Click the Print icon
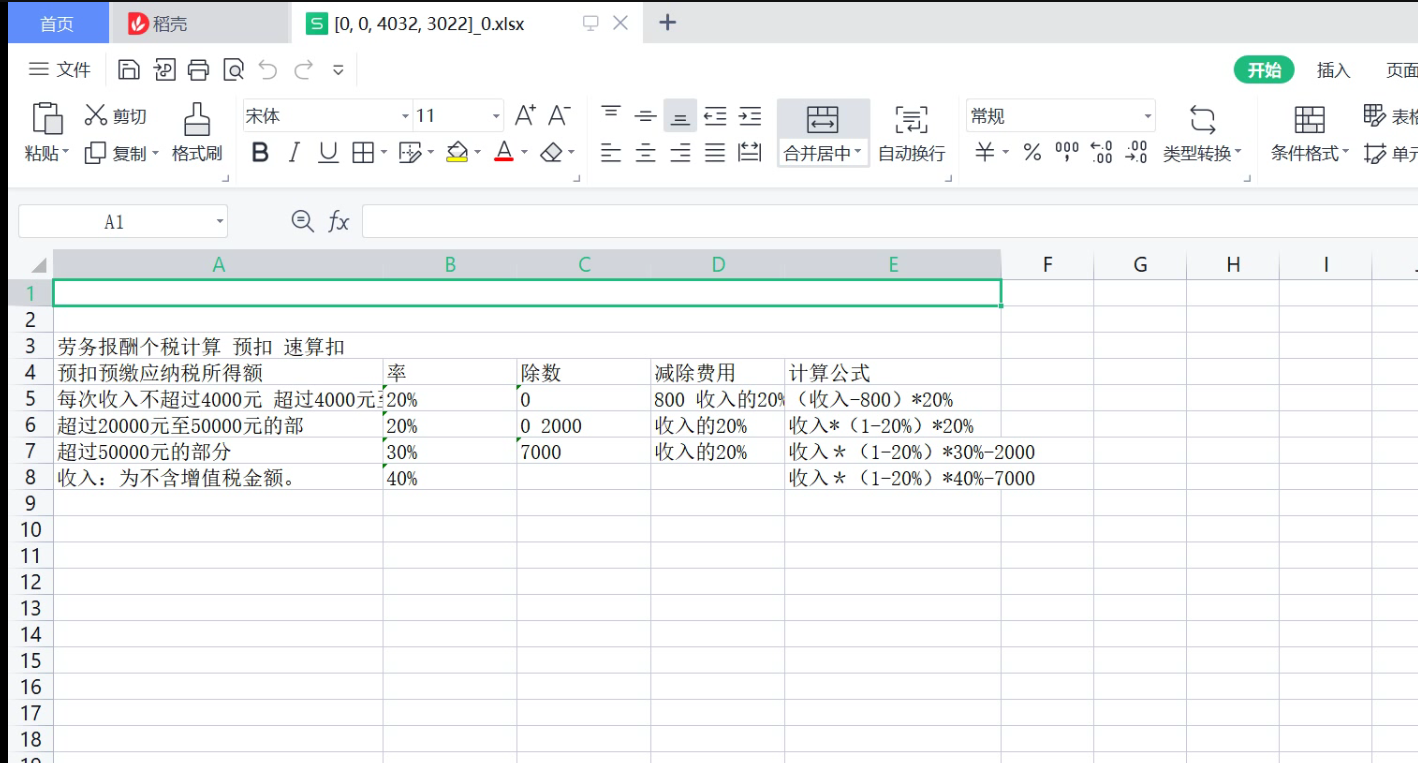Image resolution: width=1418 pixels, height=763 pixels. (x=198, y=69)
